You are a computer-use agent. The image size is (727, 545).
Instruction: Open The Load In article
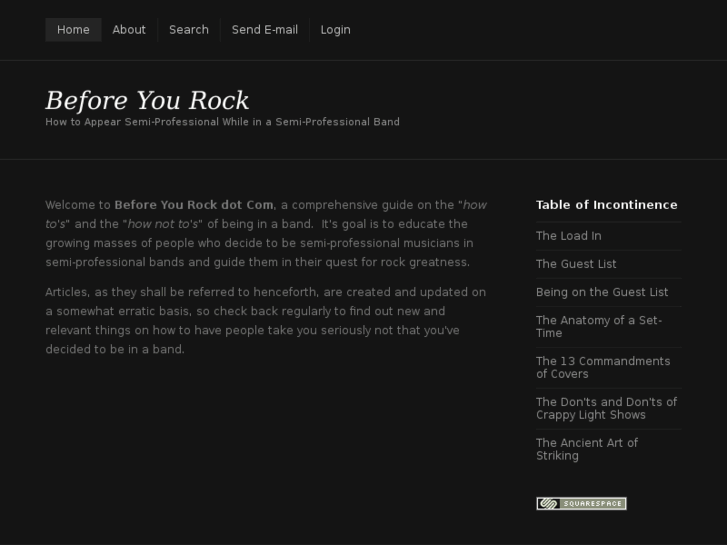(568, 236)
